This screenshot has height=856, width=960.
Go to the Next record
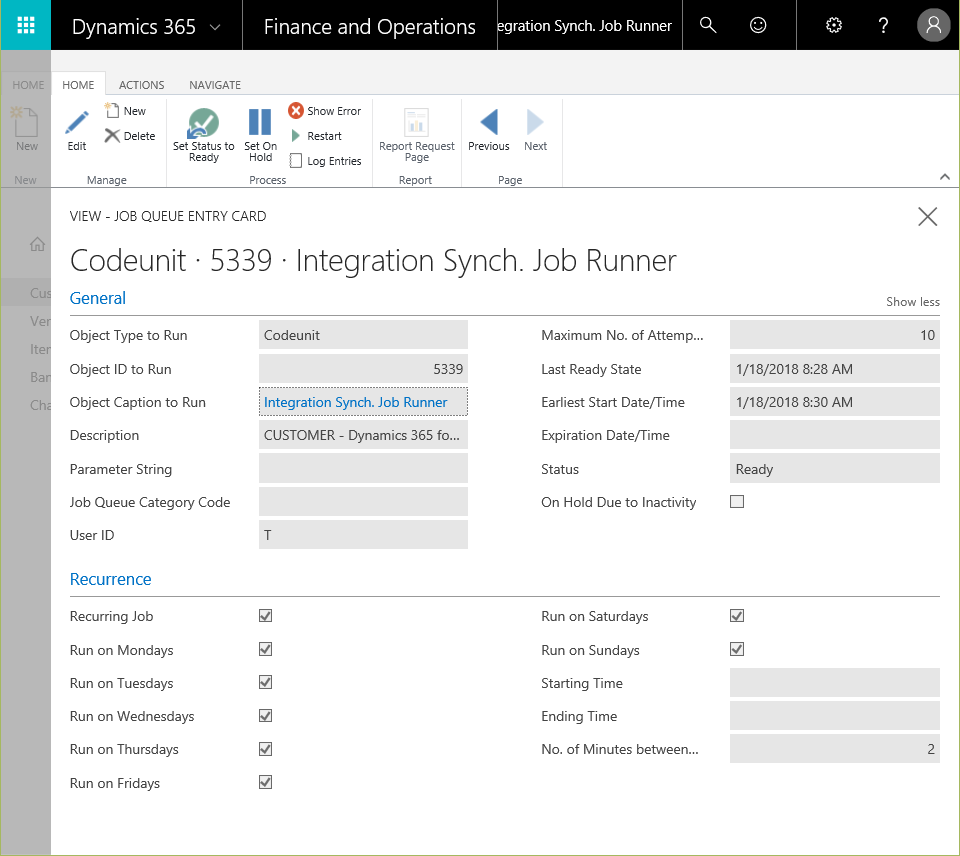tap(536, 130)
